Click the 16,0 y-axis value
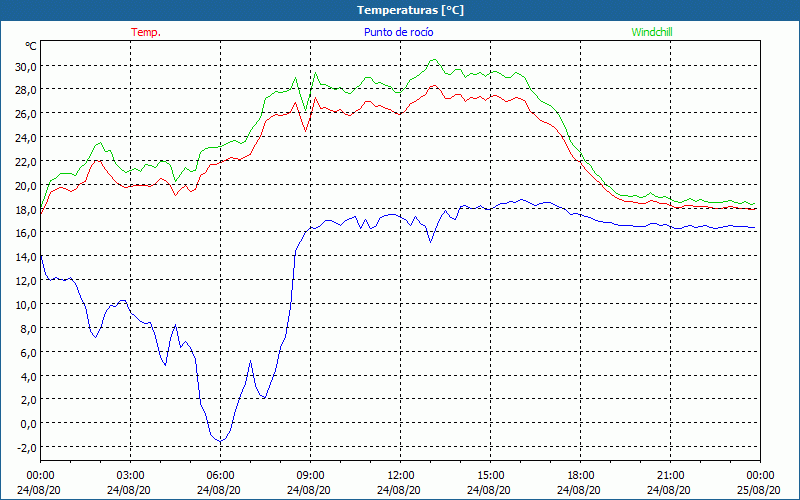Image resolution: width=800 pixels, height=500 pixels. click(x=24, y=233)
